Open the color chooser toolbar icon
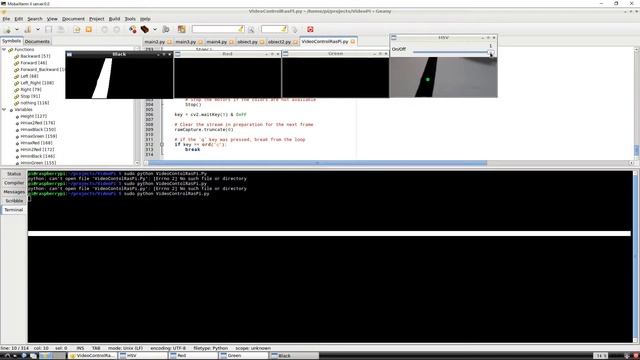Screen dimensions: 640x360 point(181,29)
